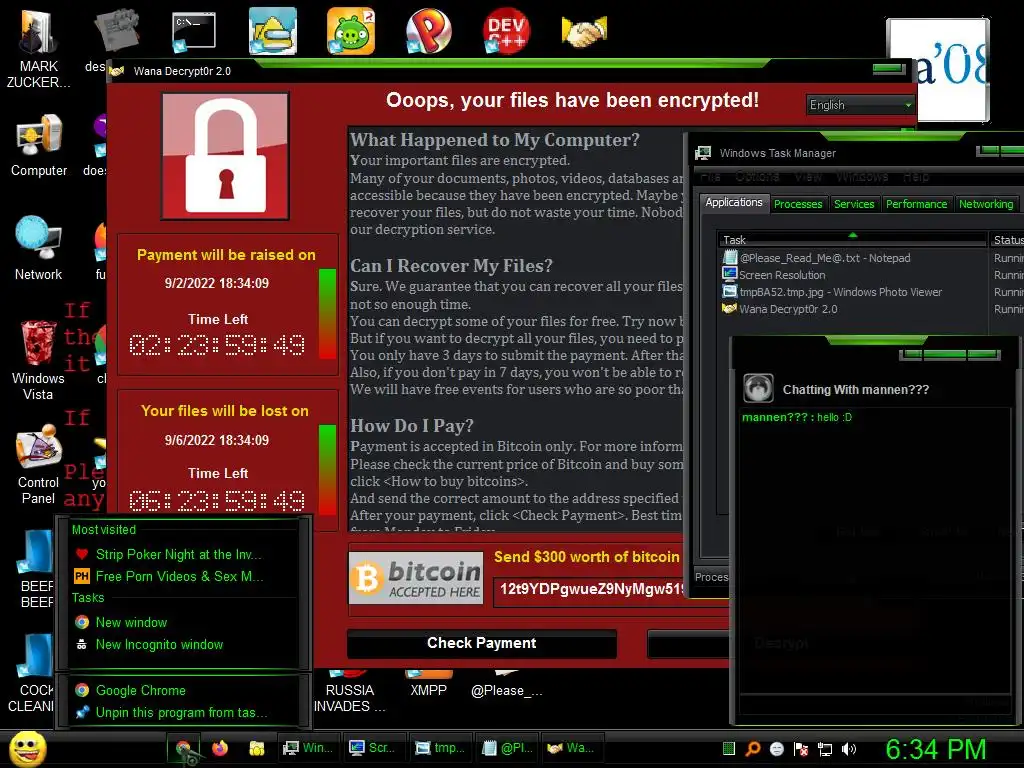Click the padlock image in Wana Decrypt0r
Screen dimensions: 1024x768
[226, 155]
